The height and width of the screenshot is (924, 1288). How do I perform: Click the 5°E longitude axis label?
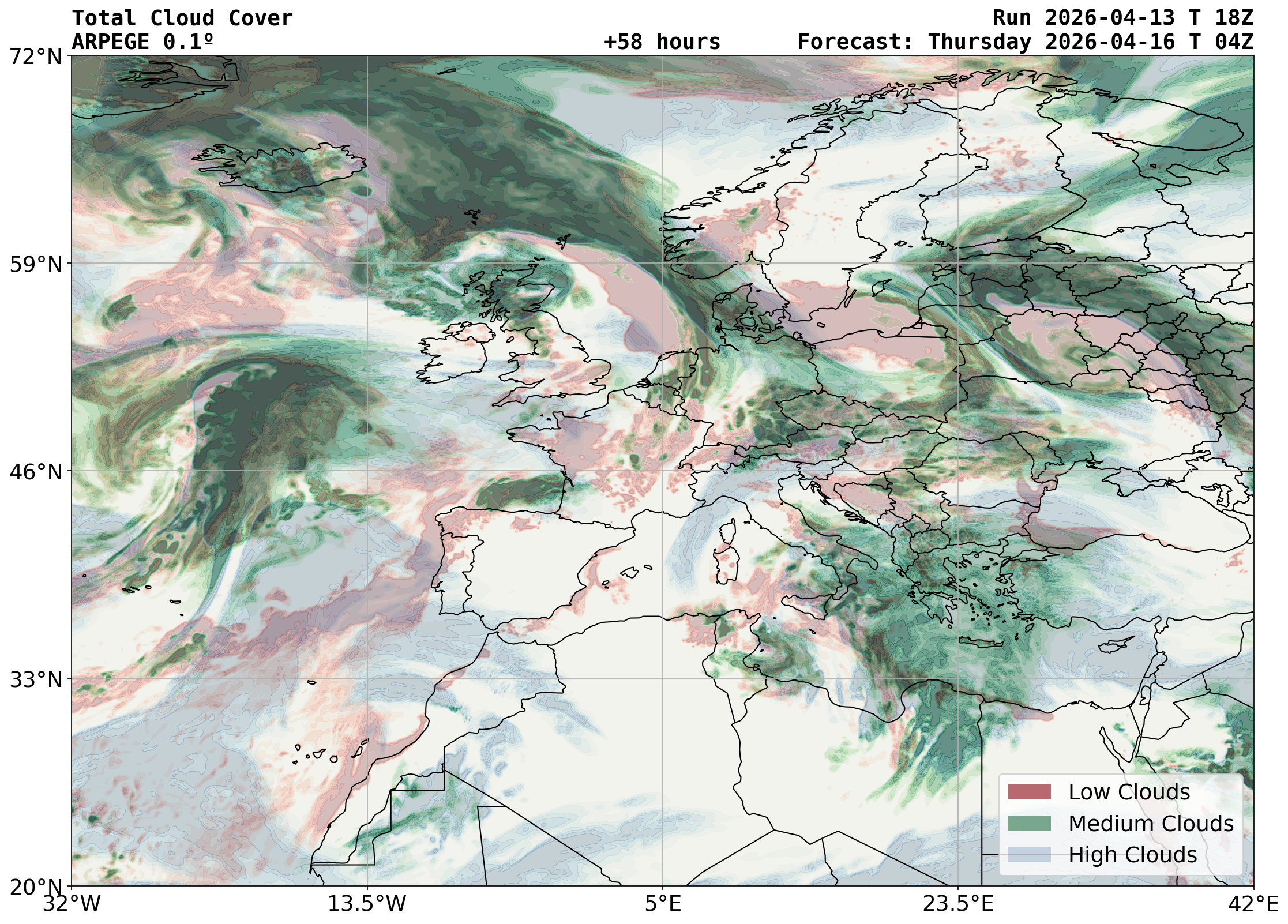pyautogui.click(x=663, y=903)
